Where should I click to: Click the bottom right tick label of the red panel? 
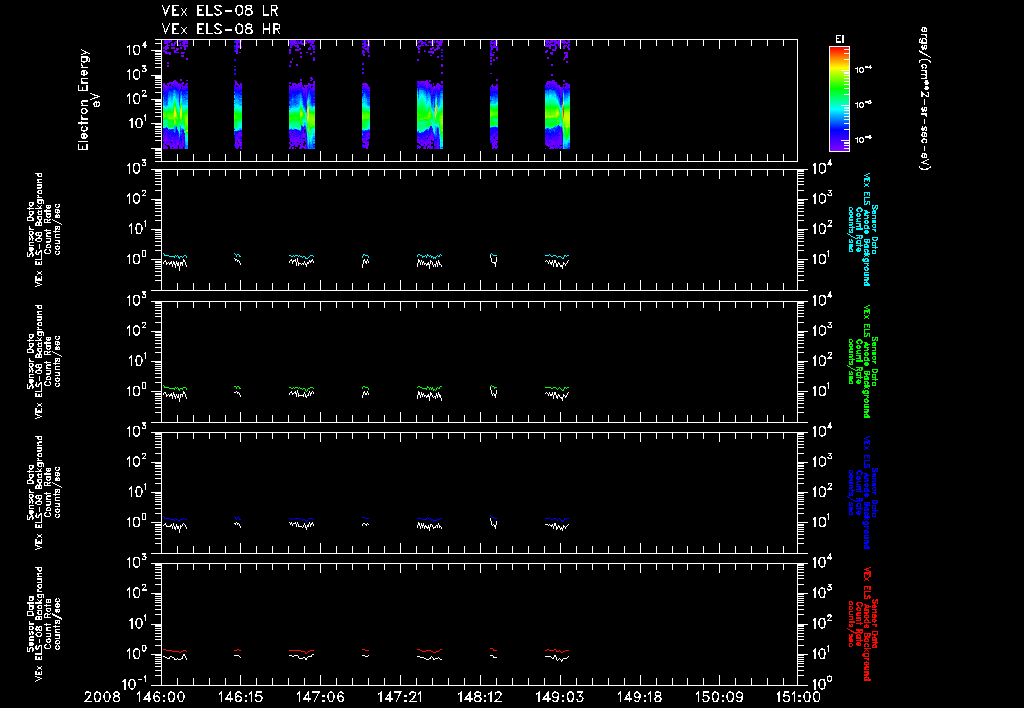pyautogui.click(x=823, y=683)
